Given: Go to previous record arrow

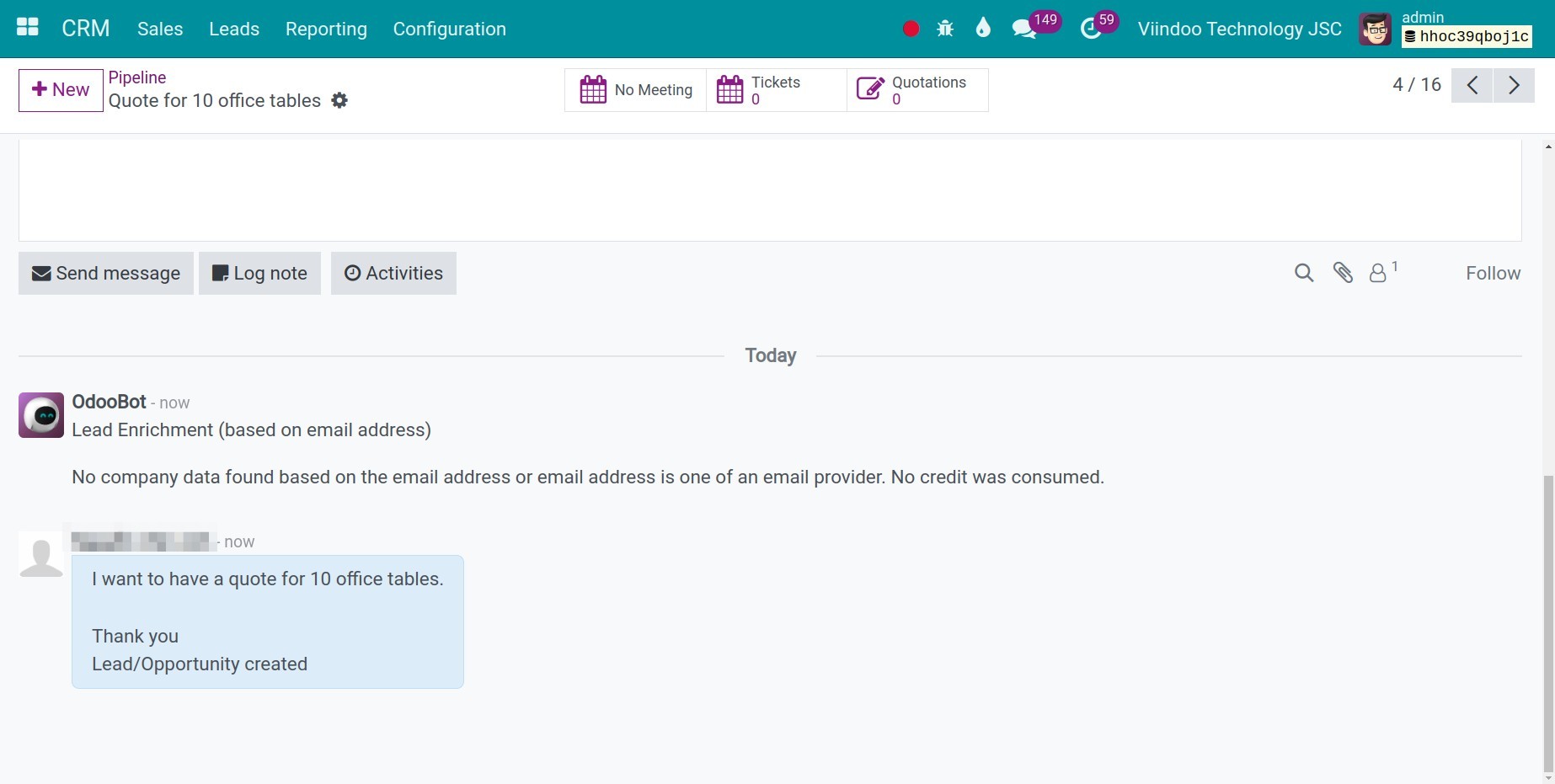Looking at the screenshot, I should click(x=1472, y=85).
